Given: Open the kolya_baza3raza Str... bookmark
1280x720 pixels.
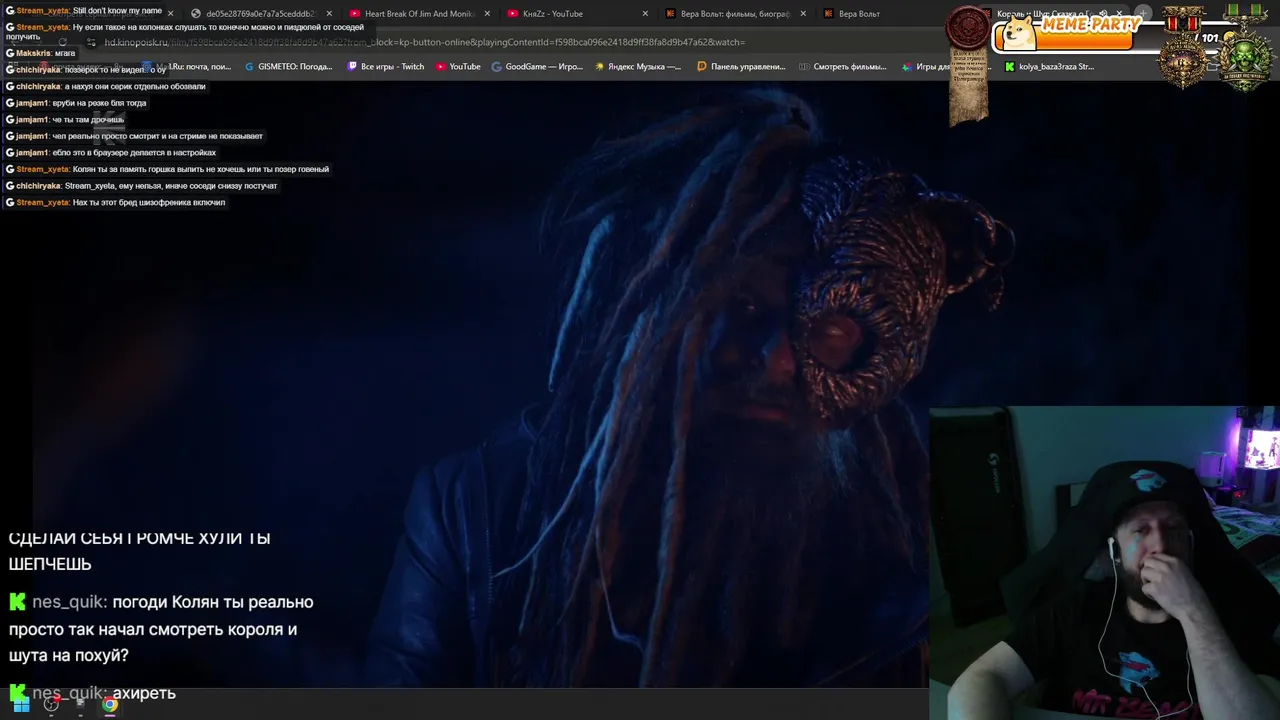Looking at the screenshot, I should pos(1049,67).
